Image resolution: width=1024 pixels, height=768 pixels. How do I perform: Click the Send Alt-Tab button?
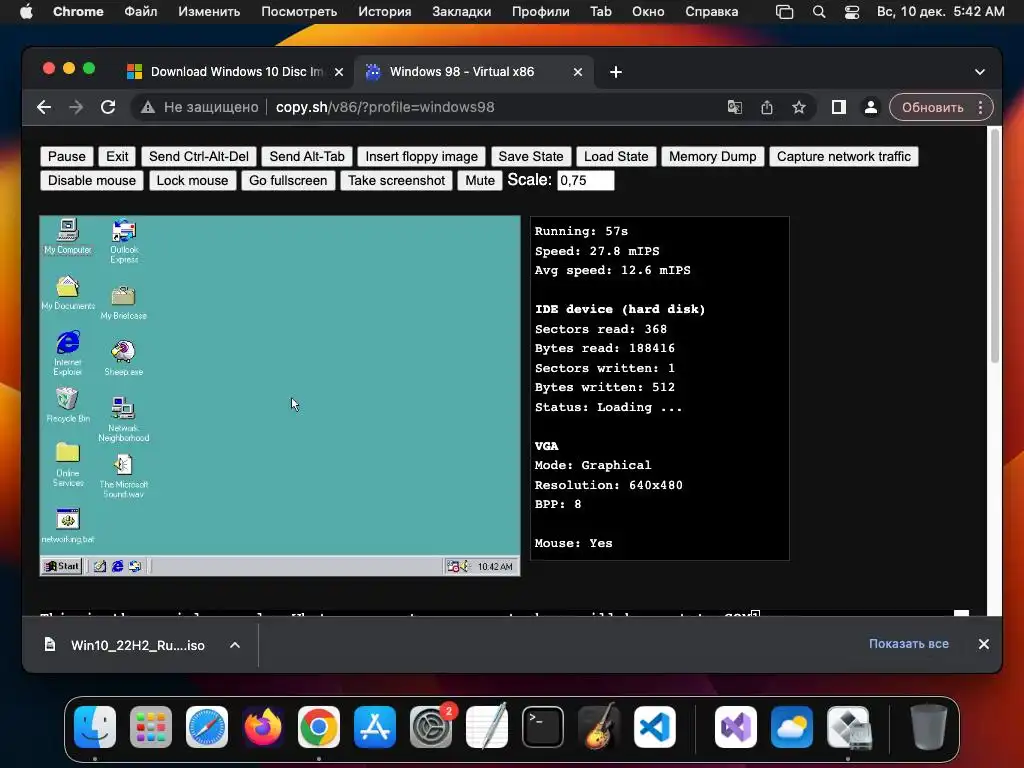pyautogui.click(x=307, y=156)
